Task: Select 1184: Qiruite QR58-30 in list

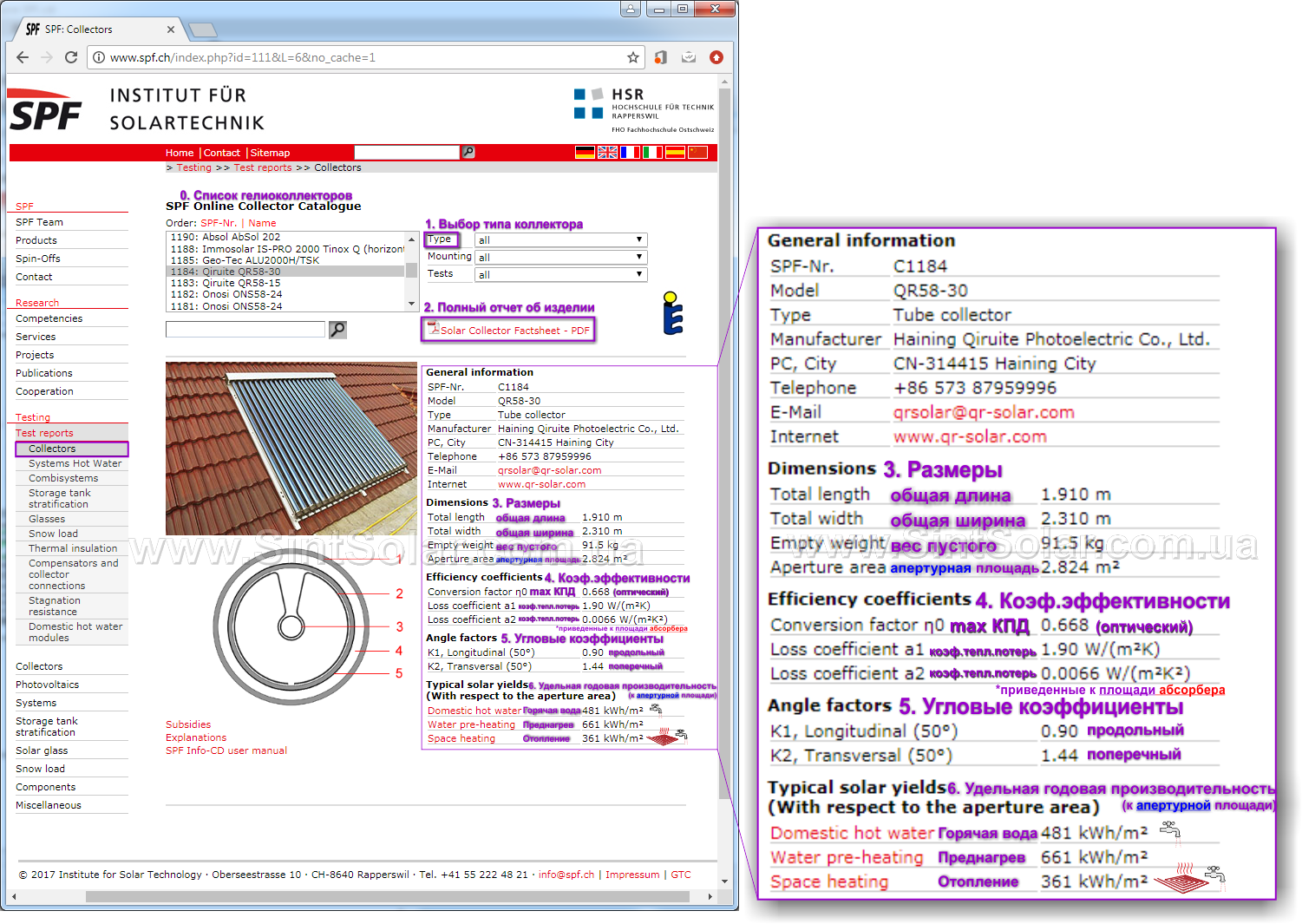Action: tap(285, 272)
